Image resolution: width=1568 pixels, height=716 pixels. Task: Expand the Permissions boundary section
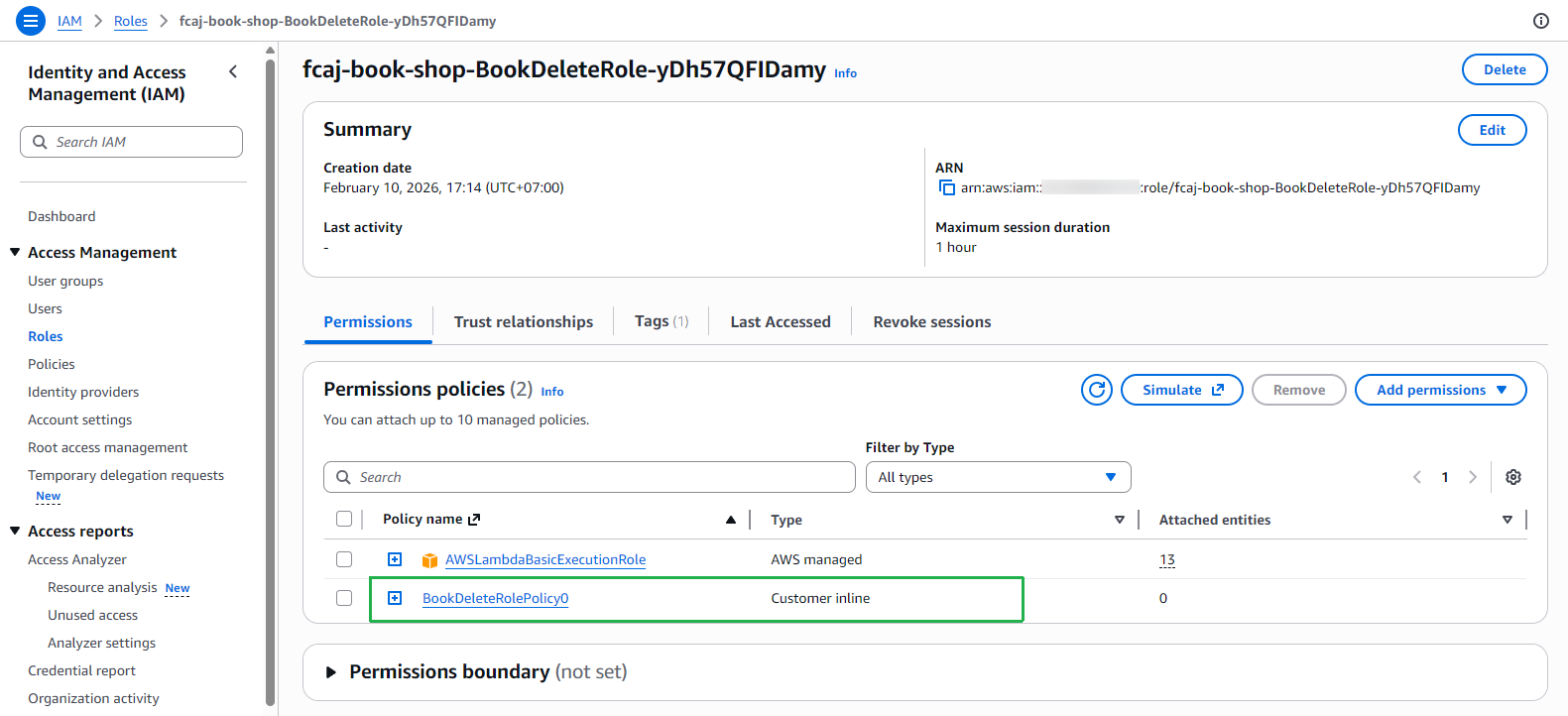click(331, 672)
